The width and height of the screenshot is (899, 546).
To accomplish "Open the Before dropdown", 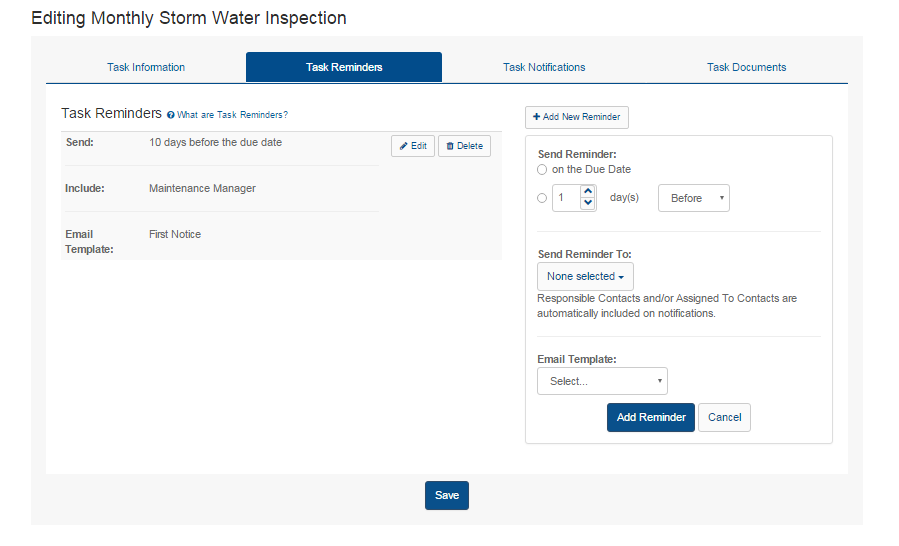I will click(694, 198).
